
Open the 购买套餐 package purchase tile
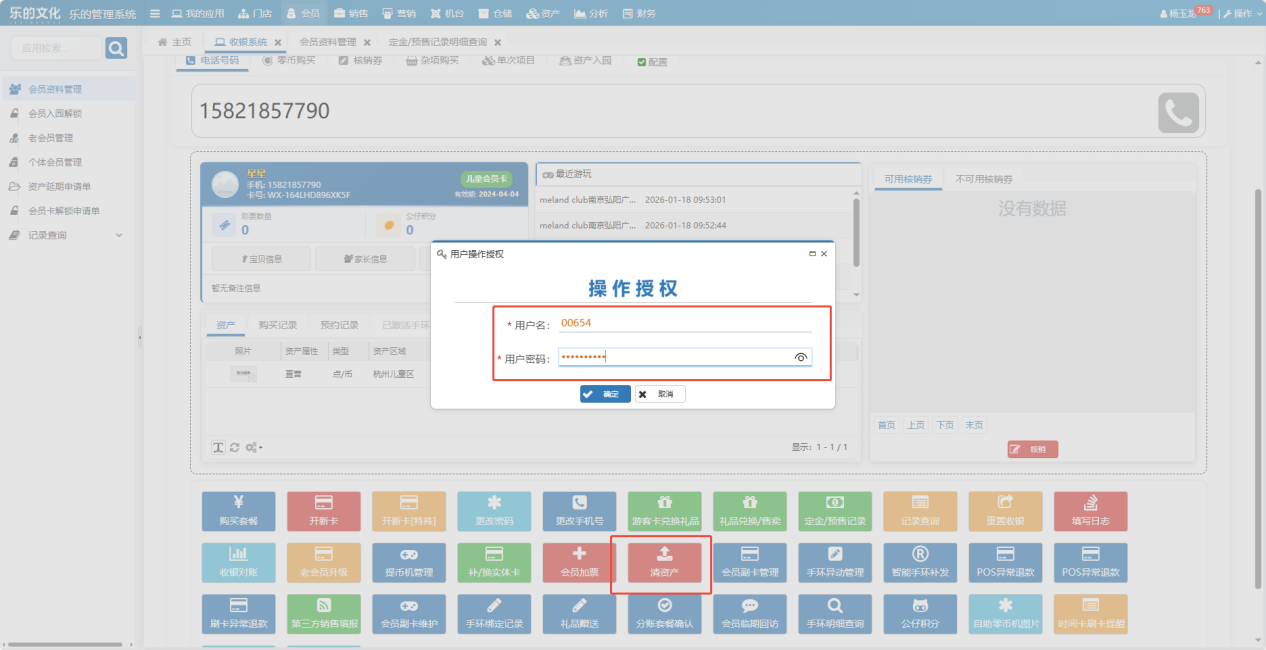(x=238, y=511)
